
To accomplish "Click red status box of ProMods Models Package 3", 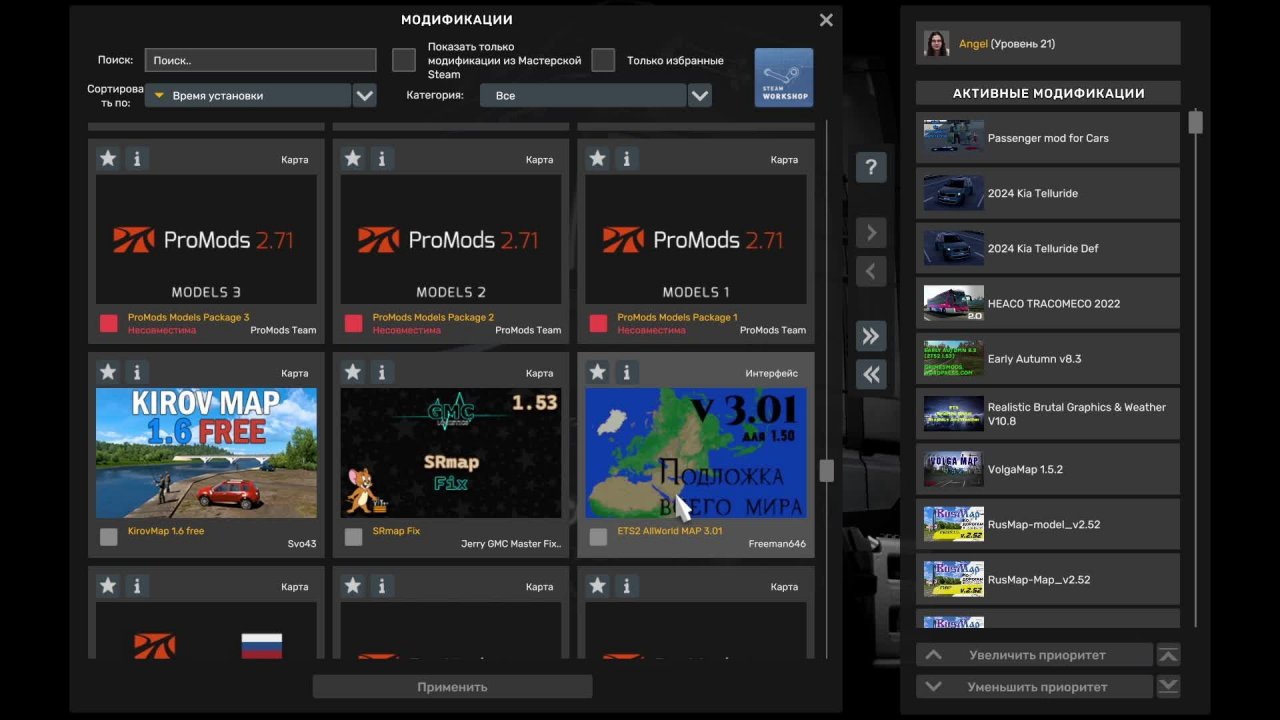I will point(108,323).
